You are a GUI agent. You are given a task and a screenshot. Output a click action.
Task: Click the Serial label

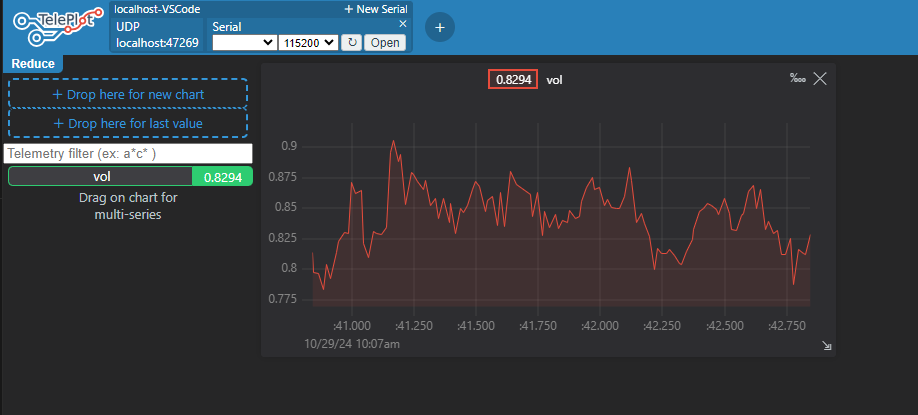click(x=227, y=27)
